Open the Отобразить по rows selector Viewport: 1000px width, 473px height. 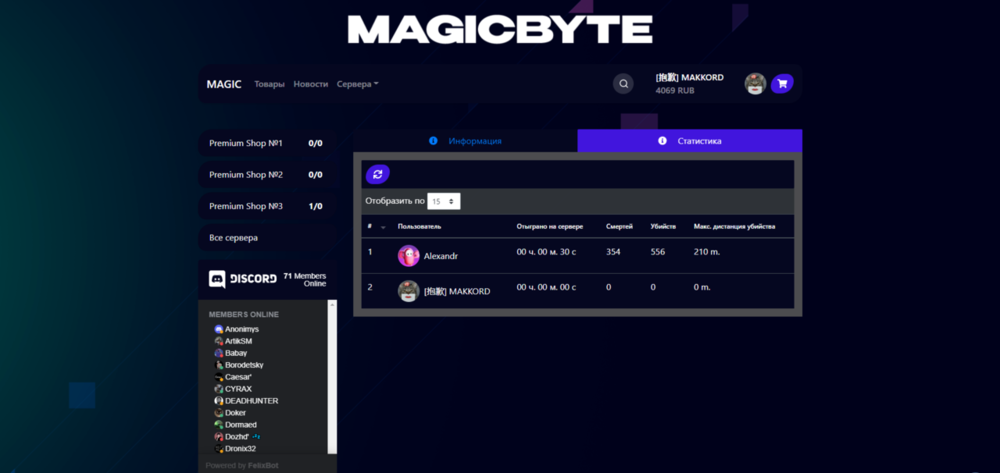[444, 201]
